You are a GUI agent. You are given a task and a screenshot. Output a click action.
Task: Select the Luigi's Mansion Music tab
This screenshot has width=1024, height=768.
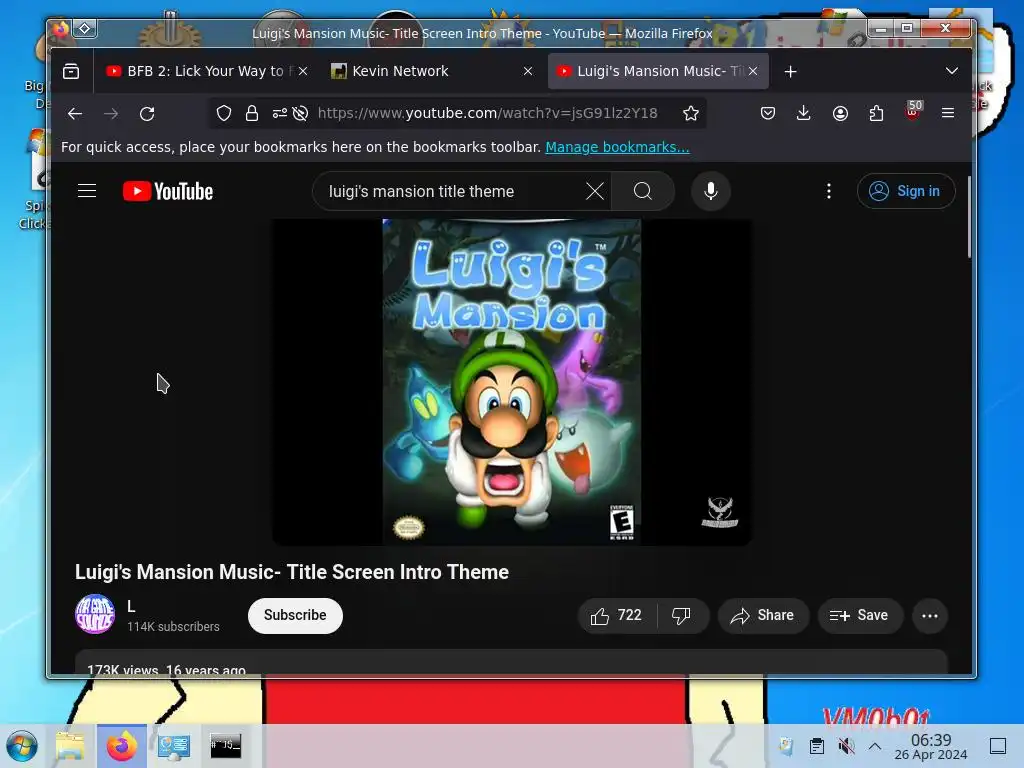pos(658,71)
